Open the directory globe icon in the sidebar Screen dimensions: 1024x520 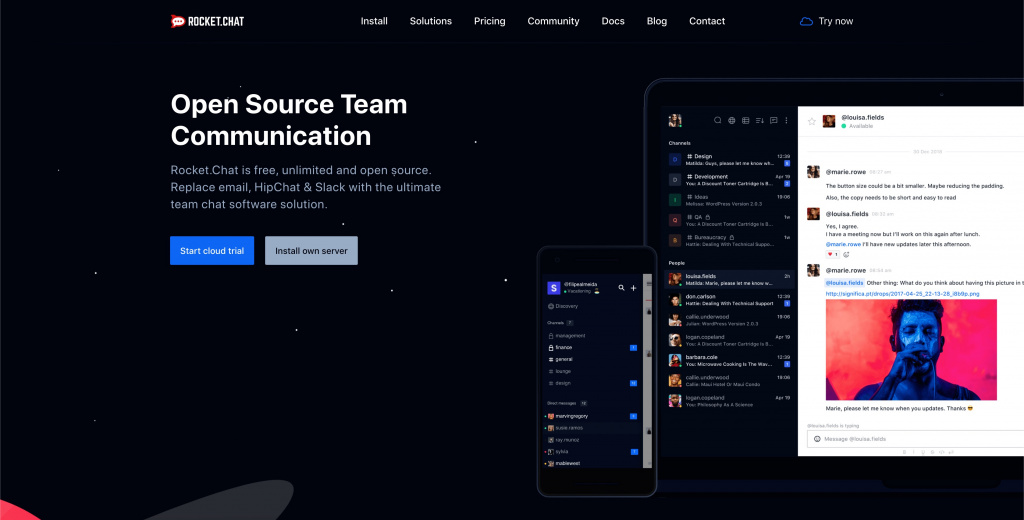click(731, 121)
